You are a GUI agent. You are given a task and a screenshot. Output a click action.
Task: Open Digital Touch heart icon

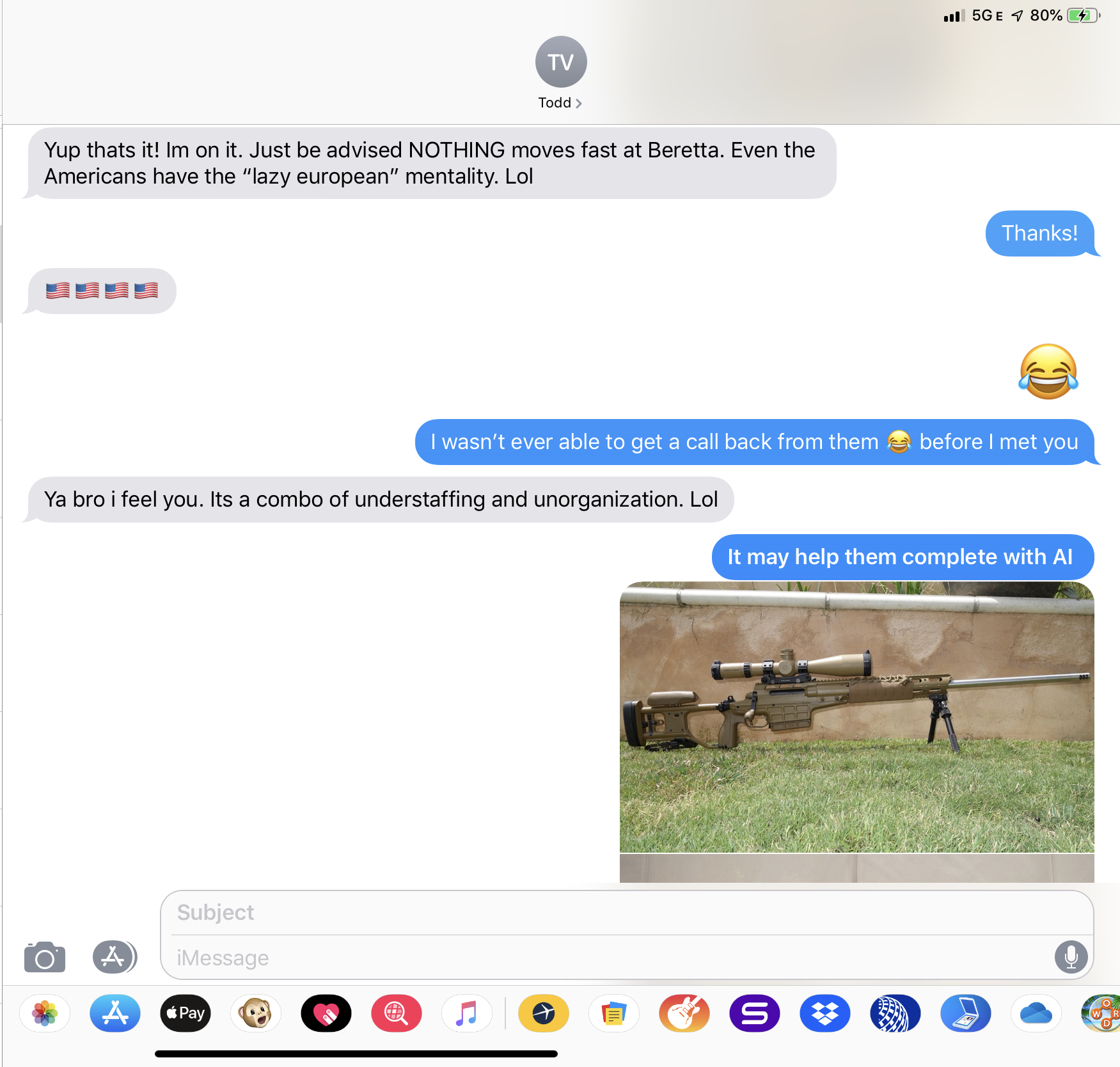pos(326,1013)
